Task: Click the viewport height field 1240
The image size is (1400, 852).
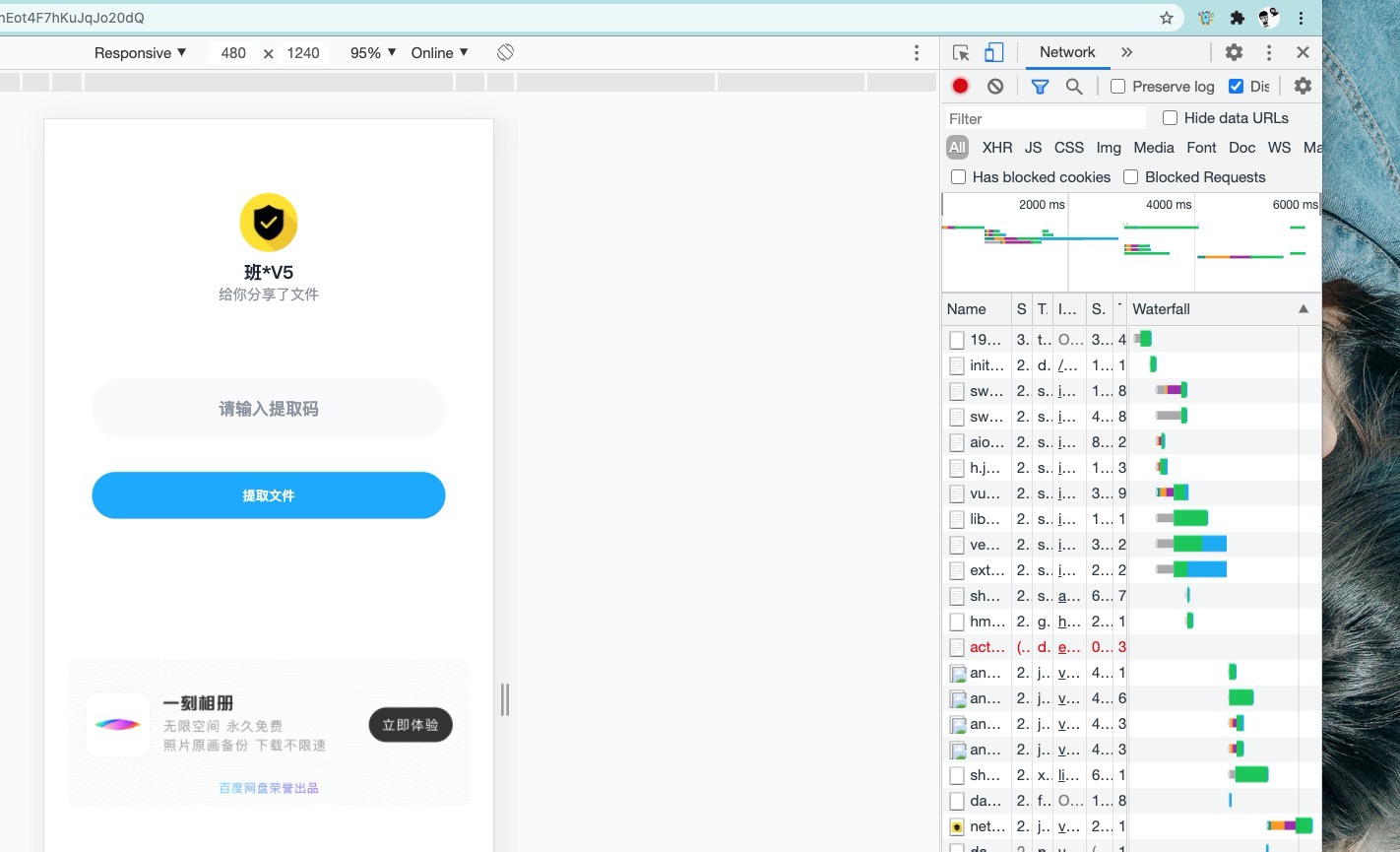Action: [303, 53]
